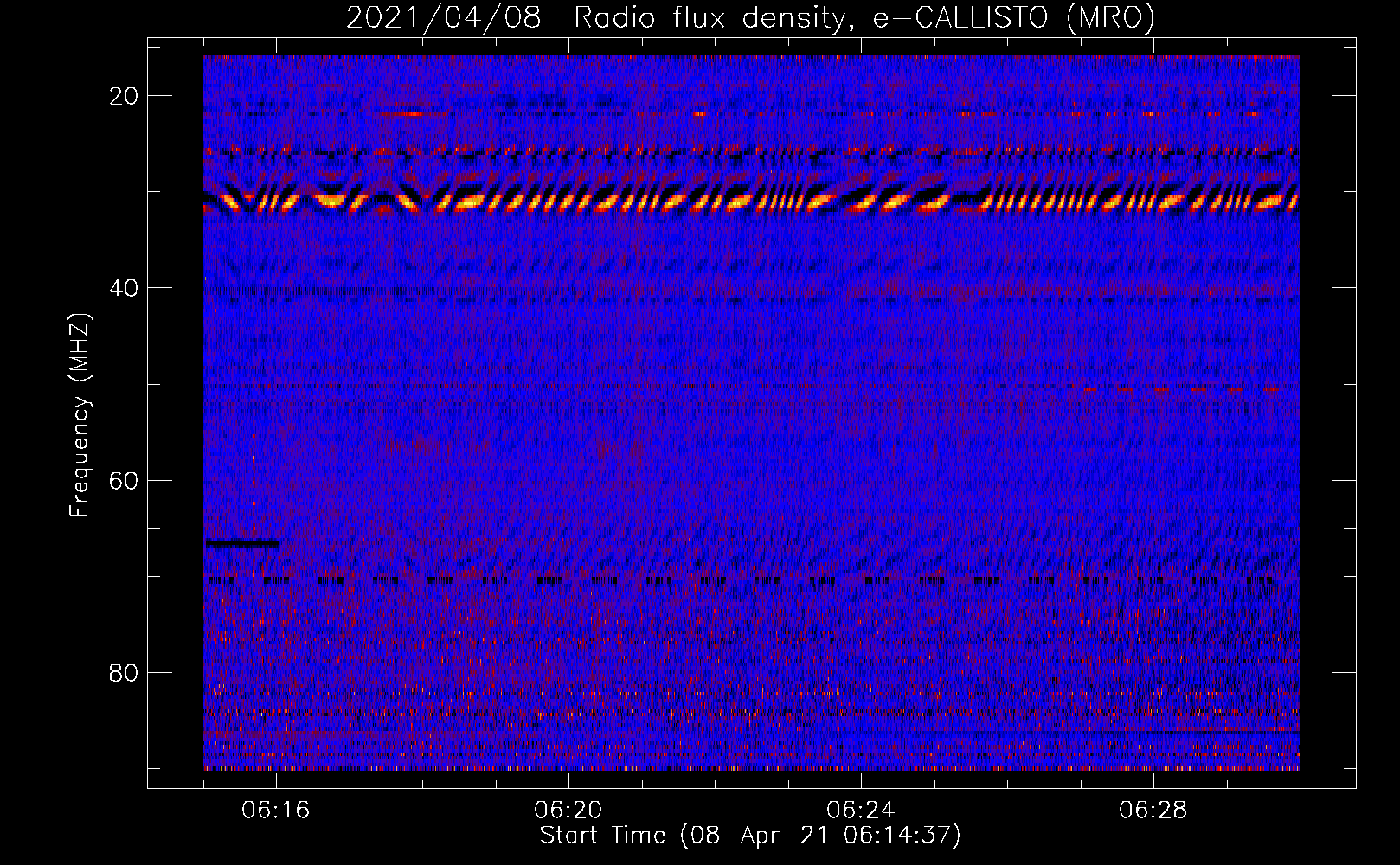This screenshot has width=1400, height=865.
Task: Click the 06:16 time tick label
Action: tap(276, 811)
